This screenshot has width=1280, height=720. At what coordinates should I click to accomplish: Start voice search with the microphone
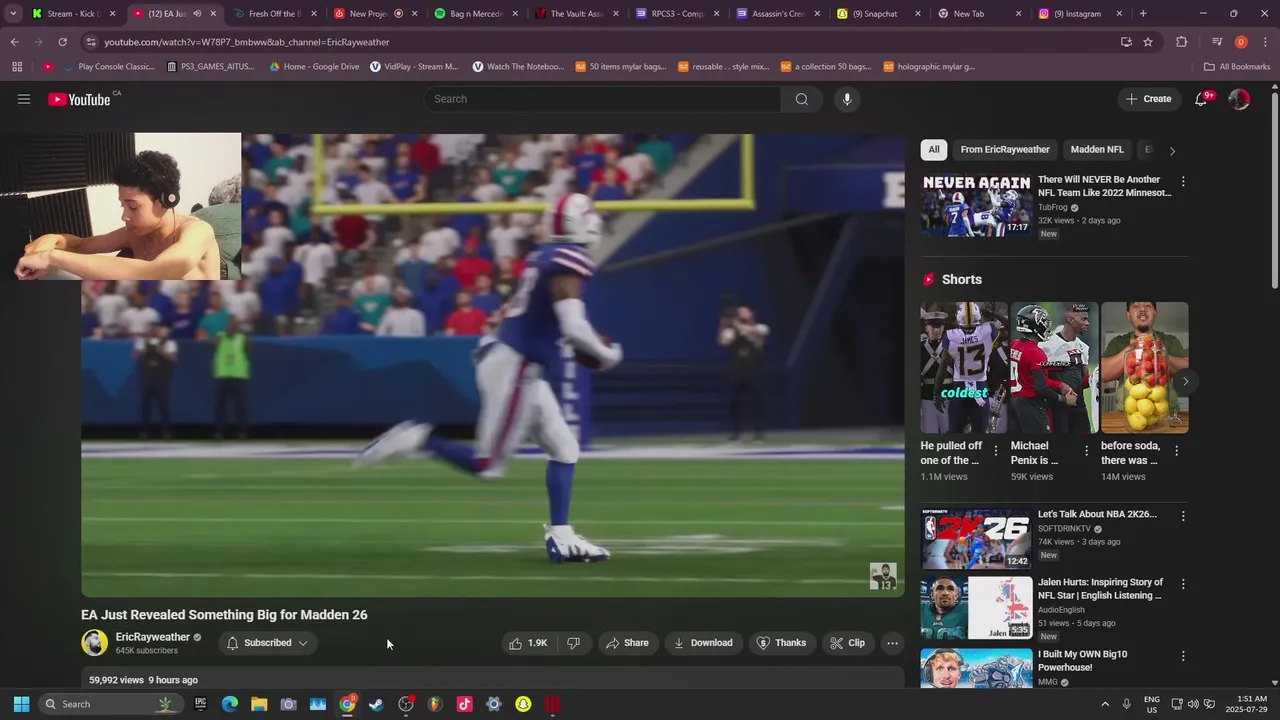(x=847, y=99)
